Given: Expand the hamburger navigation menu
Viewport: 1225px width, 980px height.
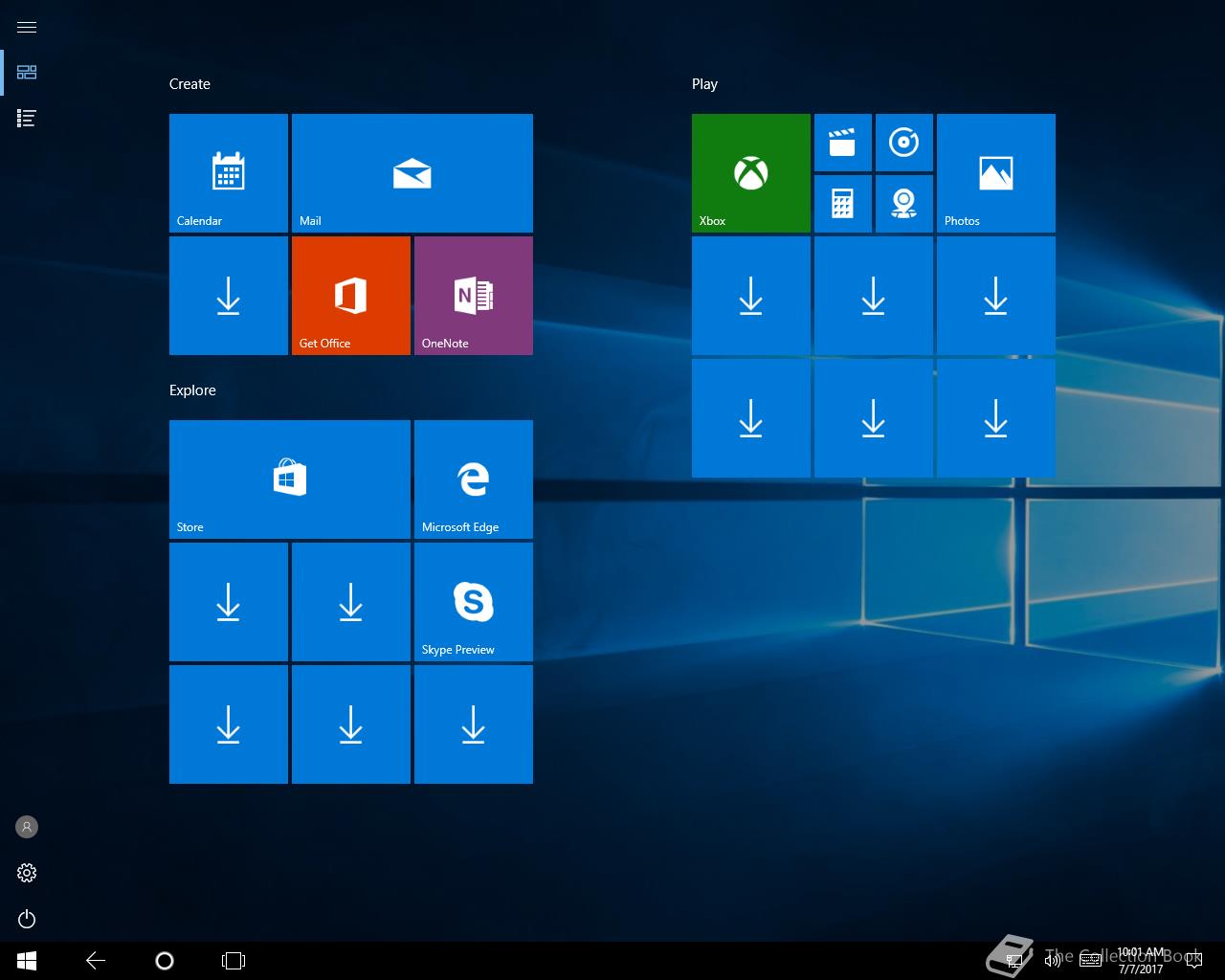Looking at the screenshot, I should (x=27, y=27).
